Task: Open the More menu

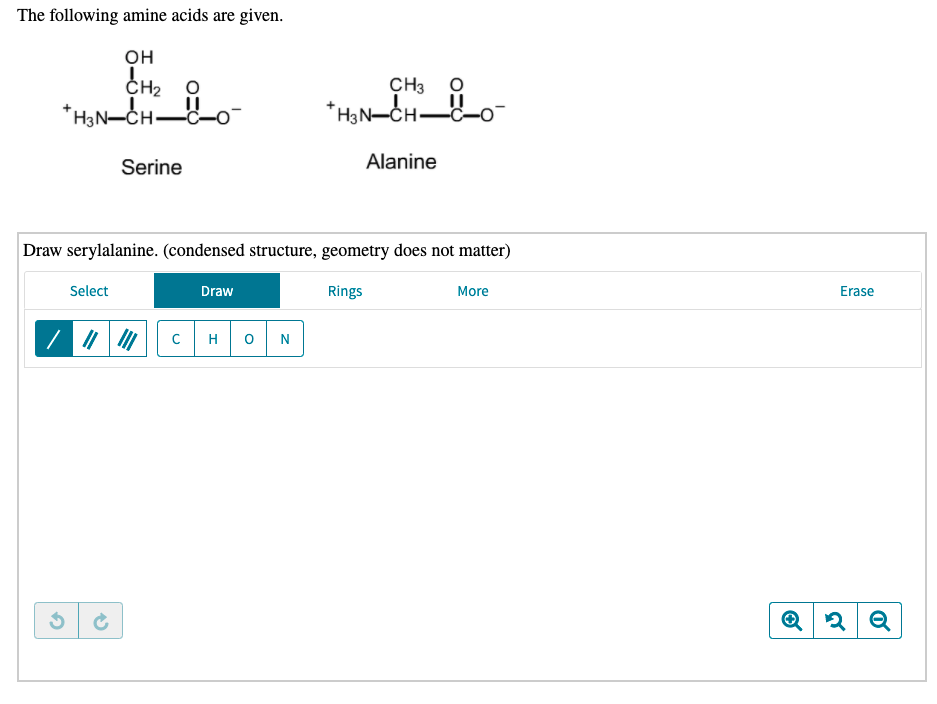Action: click(472, 291)
